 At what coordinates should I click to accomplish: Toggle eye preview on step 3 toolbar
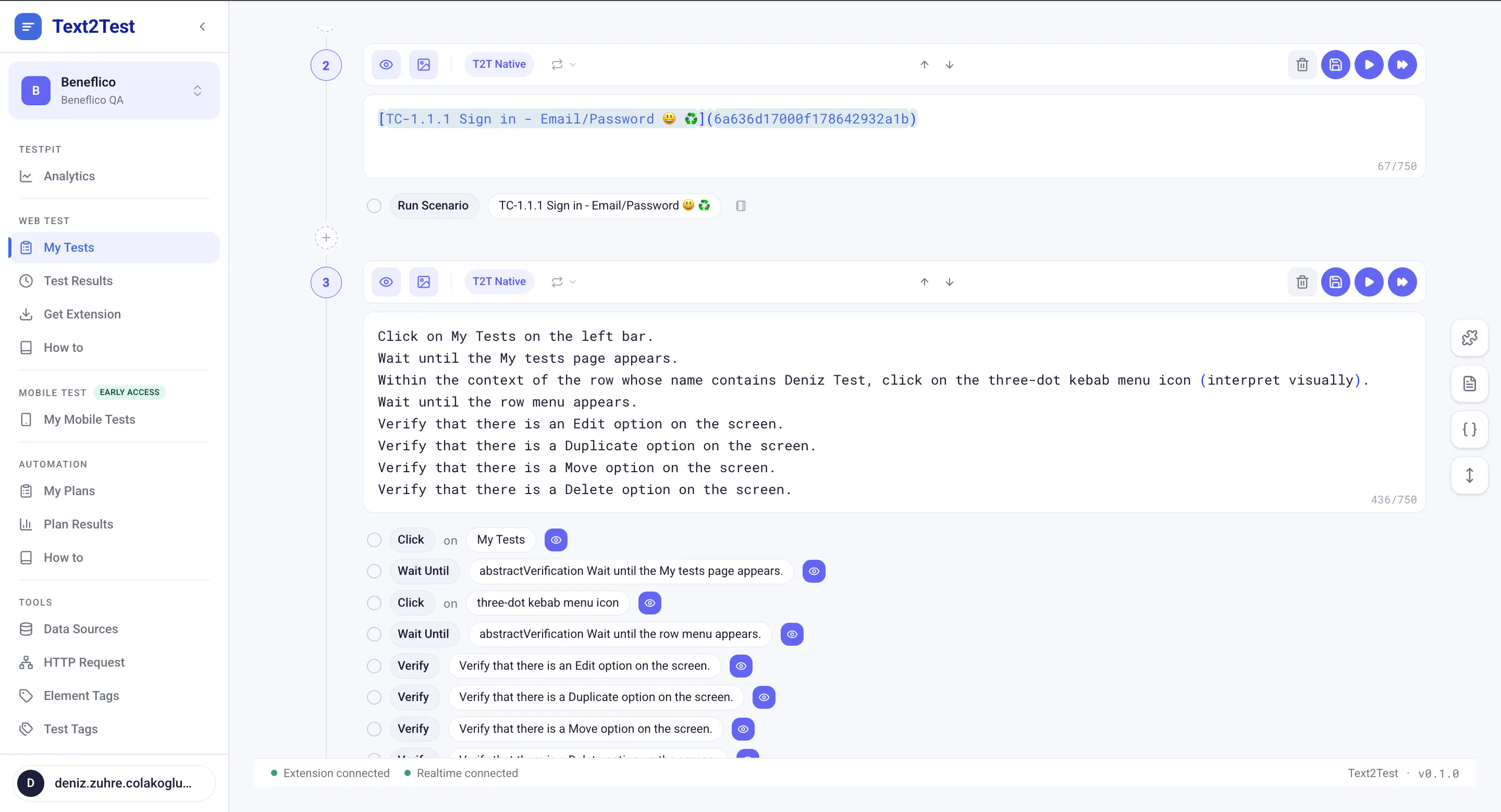(386, 282)
